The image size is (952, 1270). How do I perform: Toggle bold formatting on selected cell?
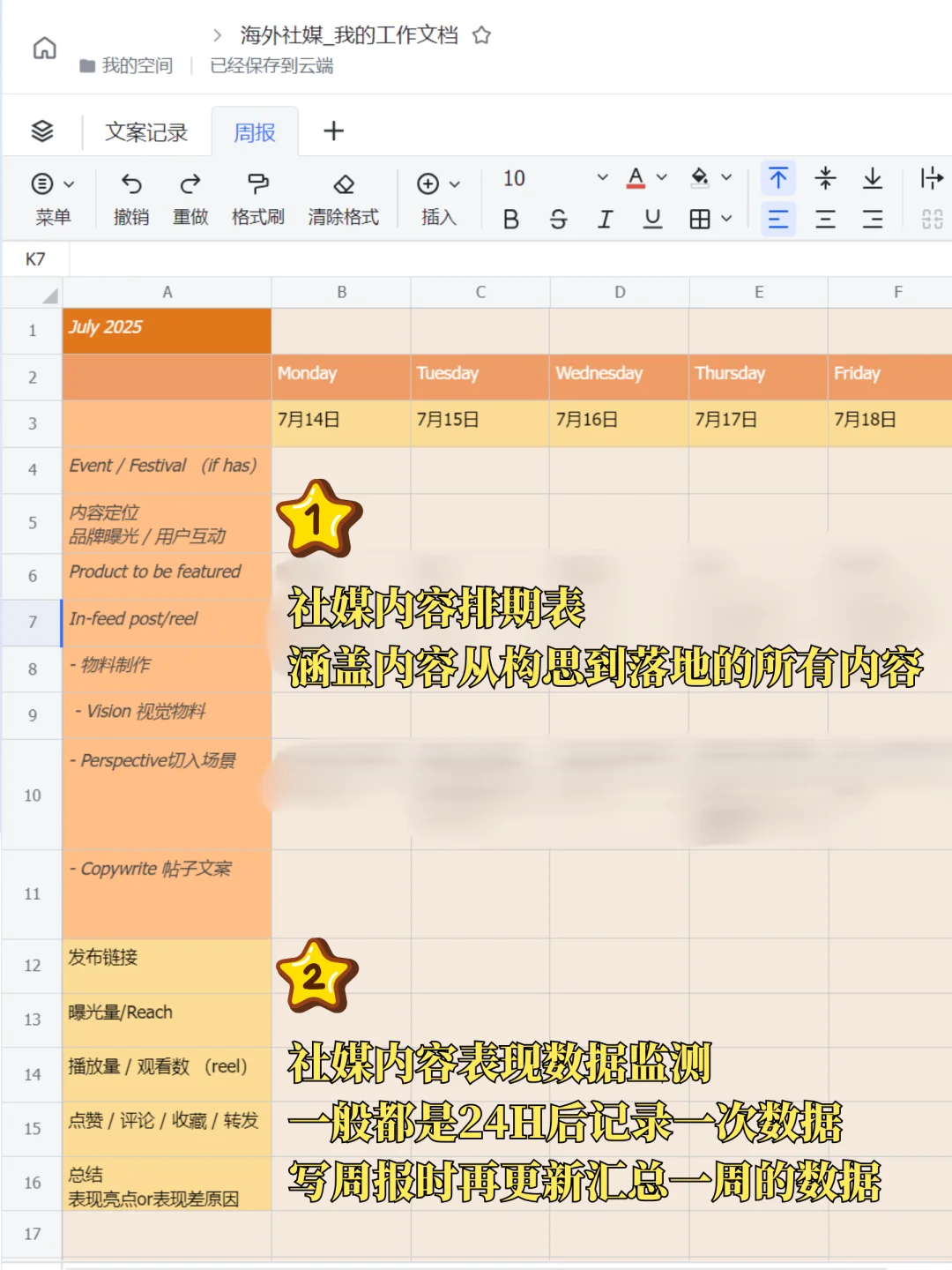510,219
